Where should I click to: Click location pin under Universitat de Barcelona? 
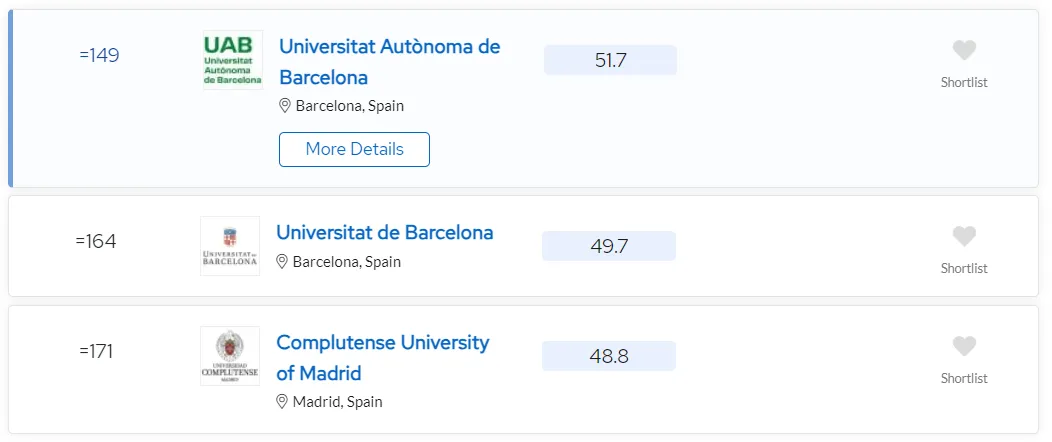pos(282,262)
